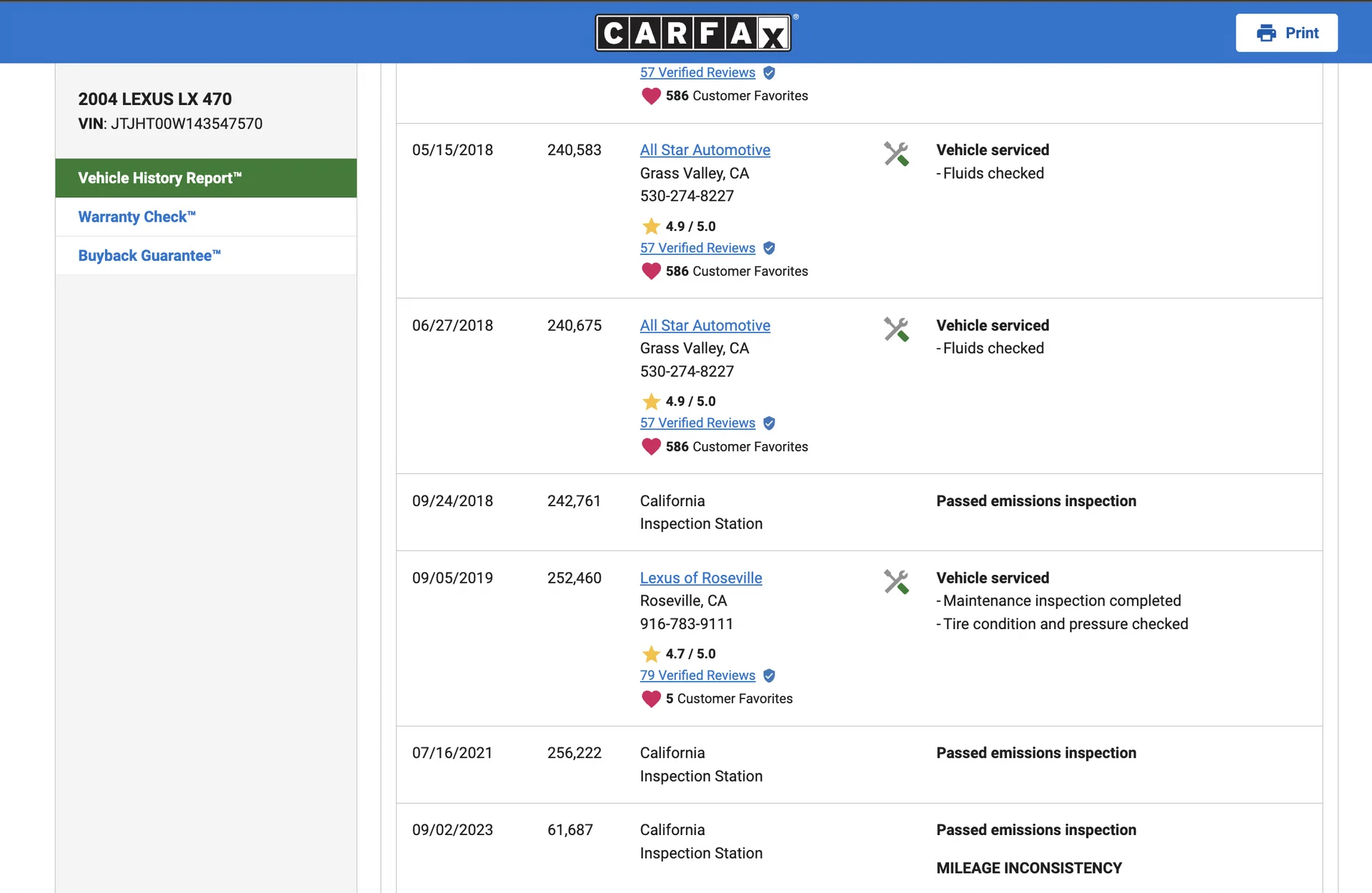Click verified shield icon in 05/15/2018 entry
1372x893 pixels.
[769, 248]
